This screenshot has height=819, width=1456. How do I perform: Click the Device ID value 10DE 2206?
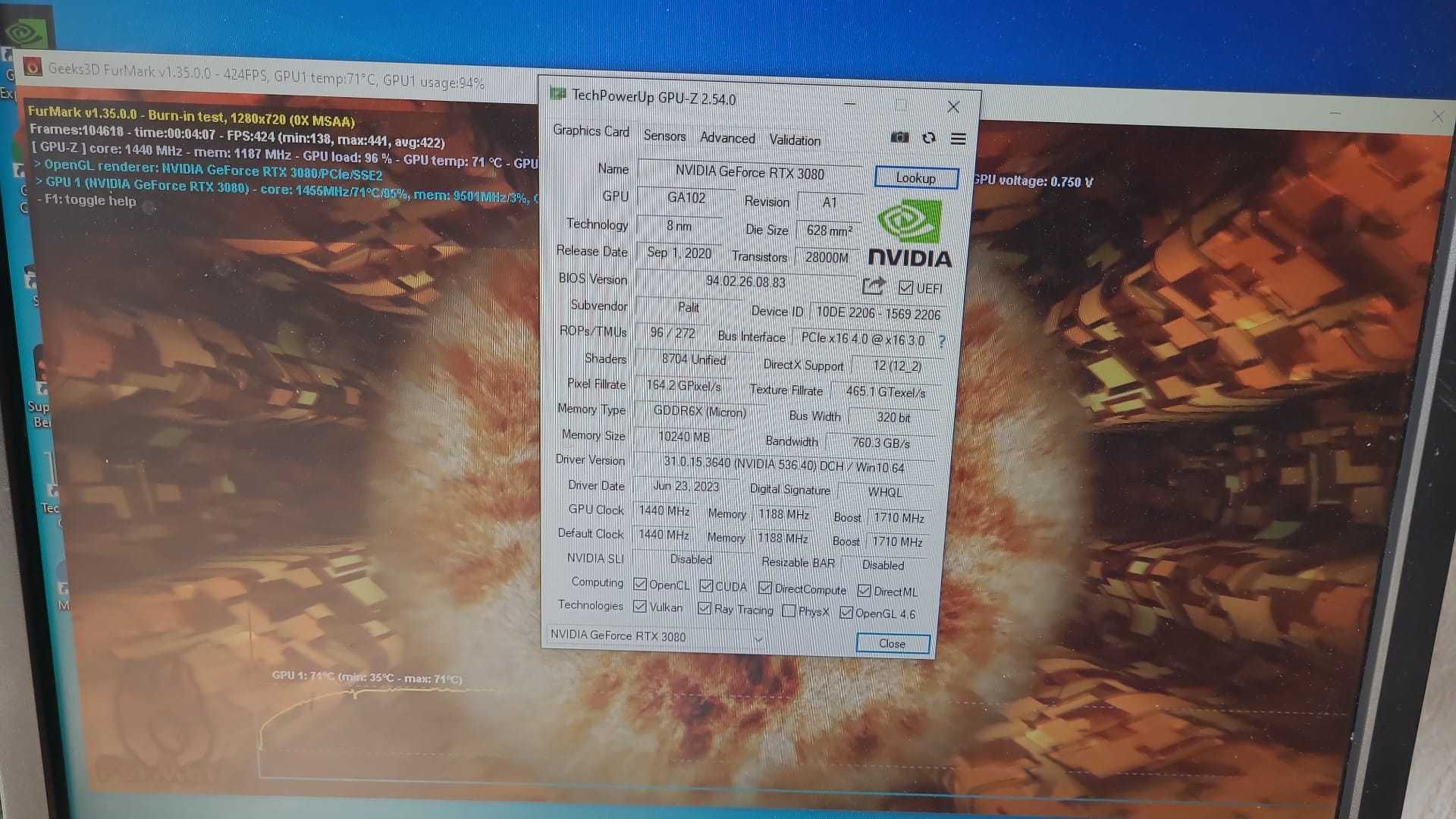click(x=878, y=313)
